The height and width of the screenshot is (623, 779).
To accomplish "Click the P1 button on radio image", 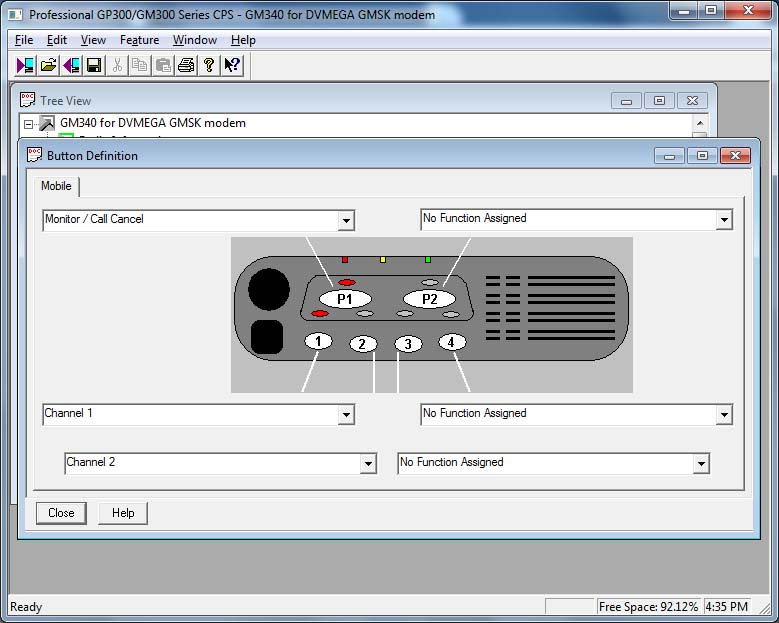I will [345, 299].
